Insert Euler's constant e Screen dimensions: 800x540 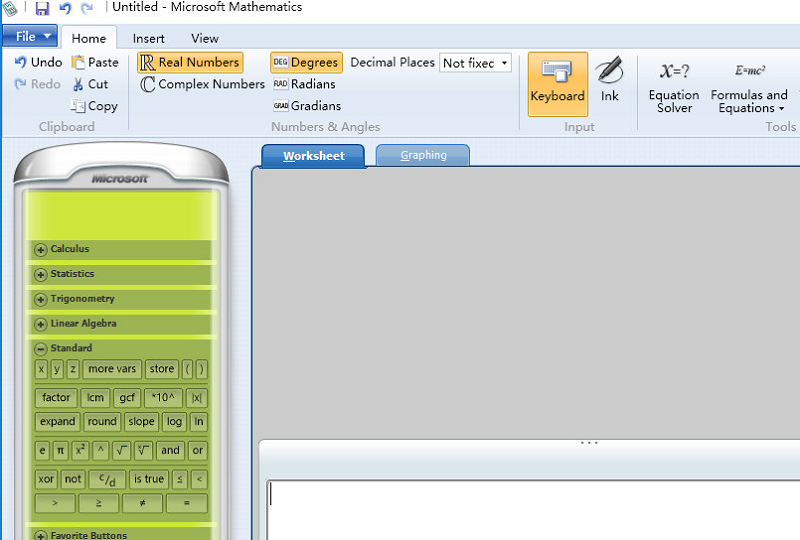click(42, 451)
